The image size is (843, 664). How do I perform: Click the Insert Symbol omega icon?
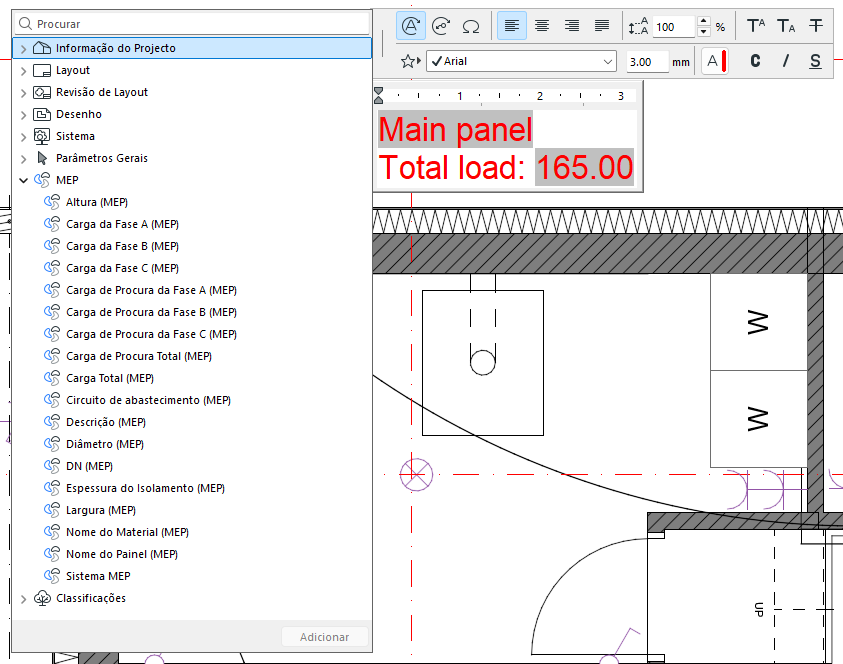tap(471, 26)
